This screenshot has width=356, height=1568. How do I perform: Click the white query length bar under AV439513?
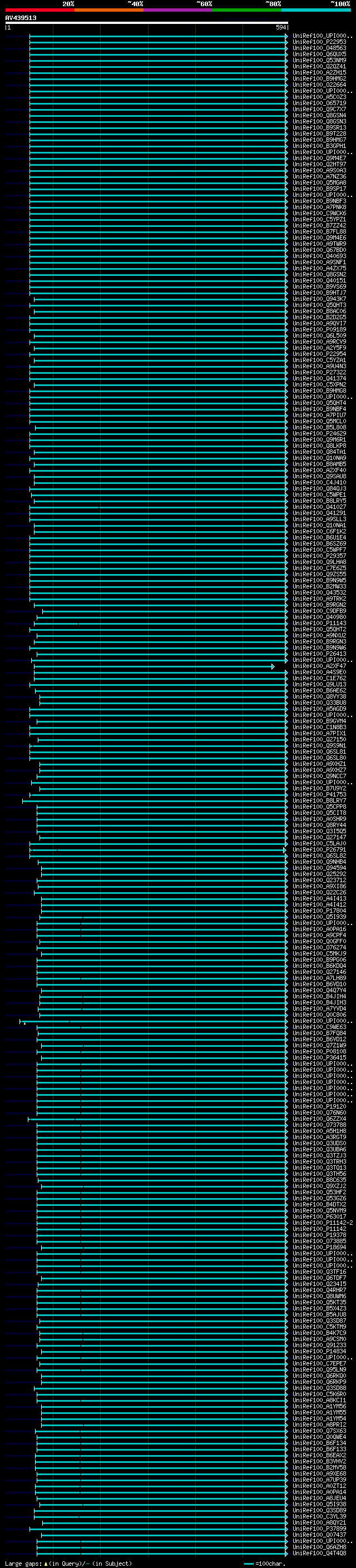coord(147,23)
